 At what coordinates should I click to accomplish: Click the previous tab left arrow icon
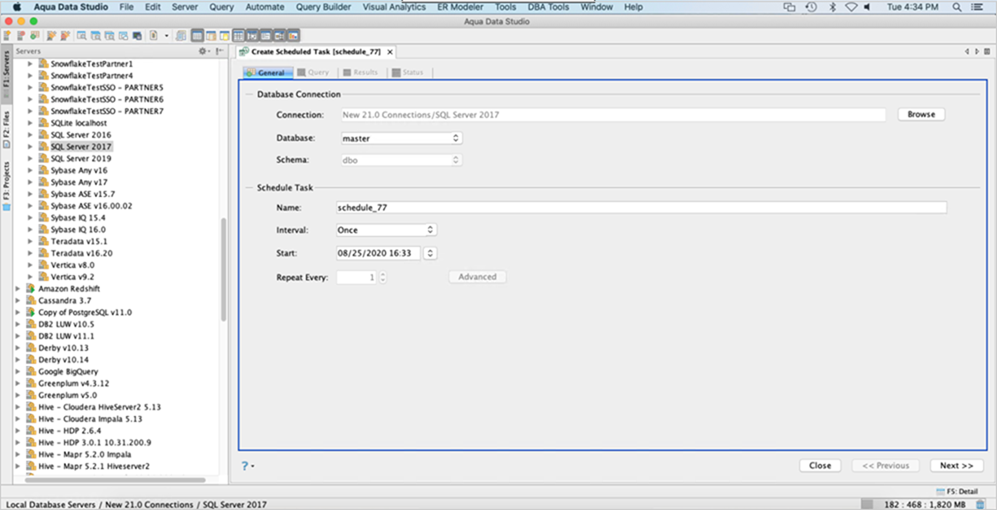967,52
